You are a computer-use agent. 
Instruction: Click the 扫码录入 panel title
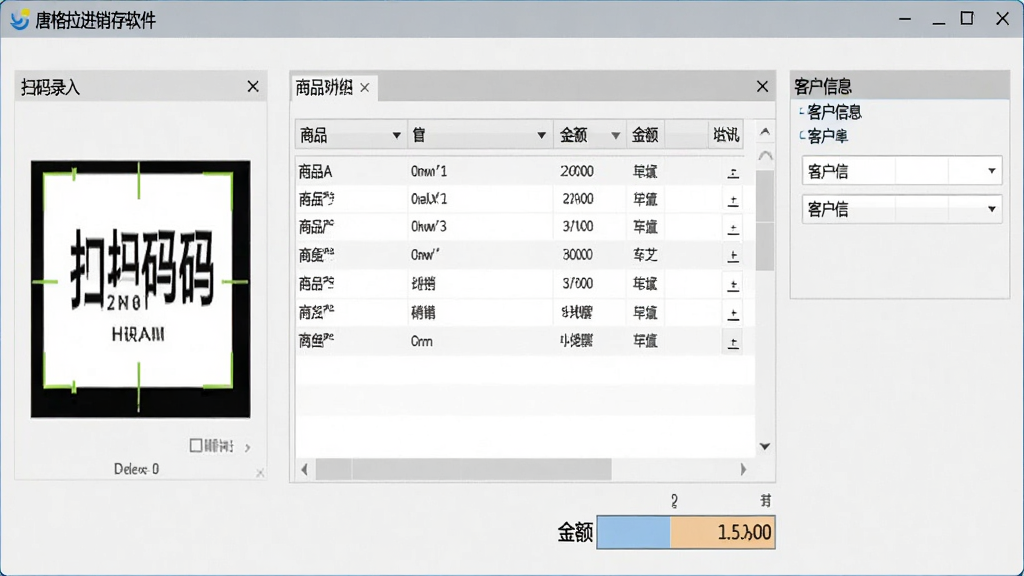point(50,87)
